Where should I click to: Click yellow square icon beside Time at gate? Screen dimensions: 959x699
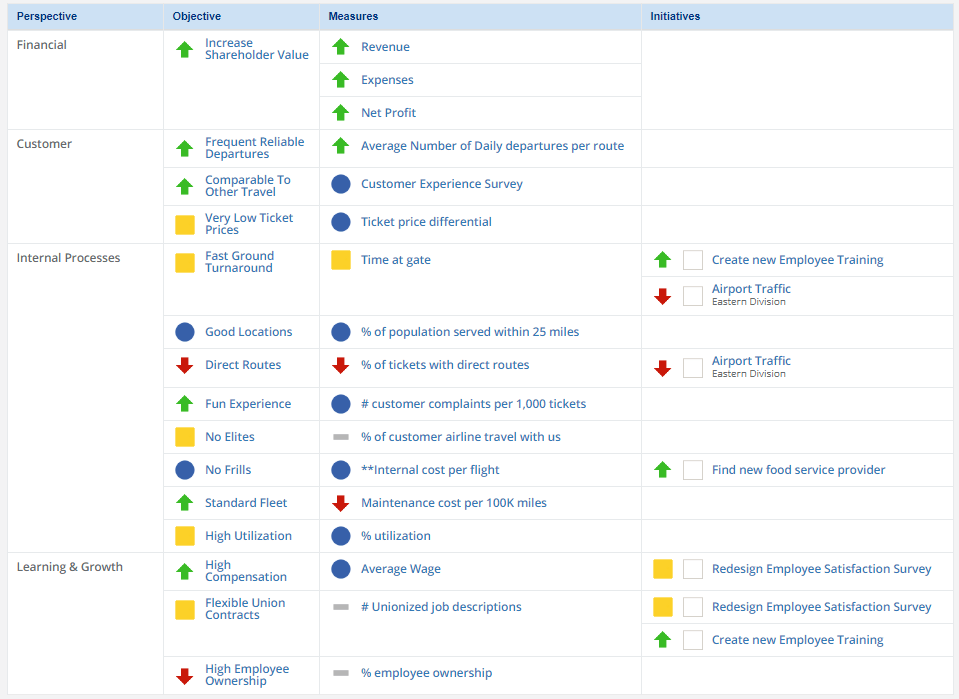pos(341,260)
